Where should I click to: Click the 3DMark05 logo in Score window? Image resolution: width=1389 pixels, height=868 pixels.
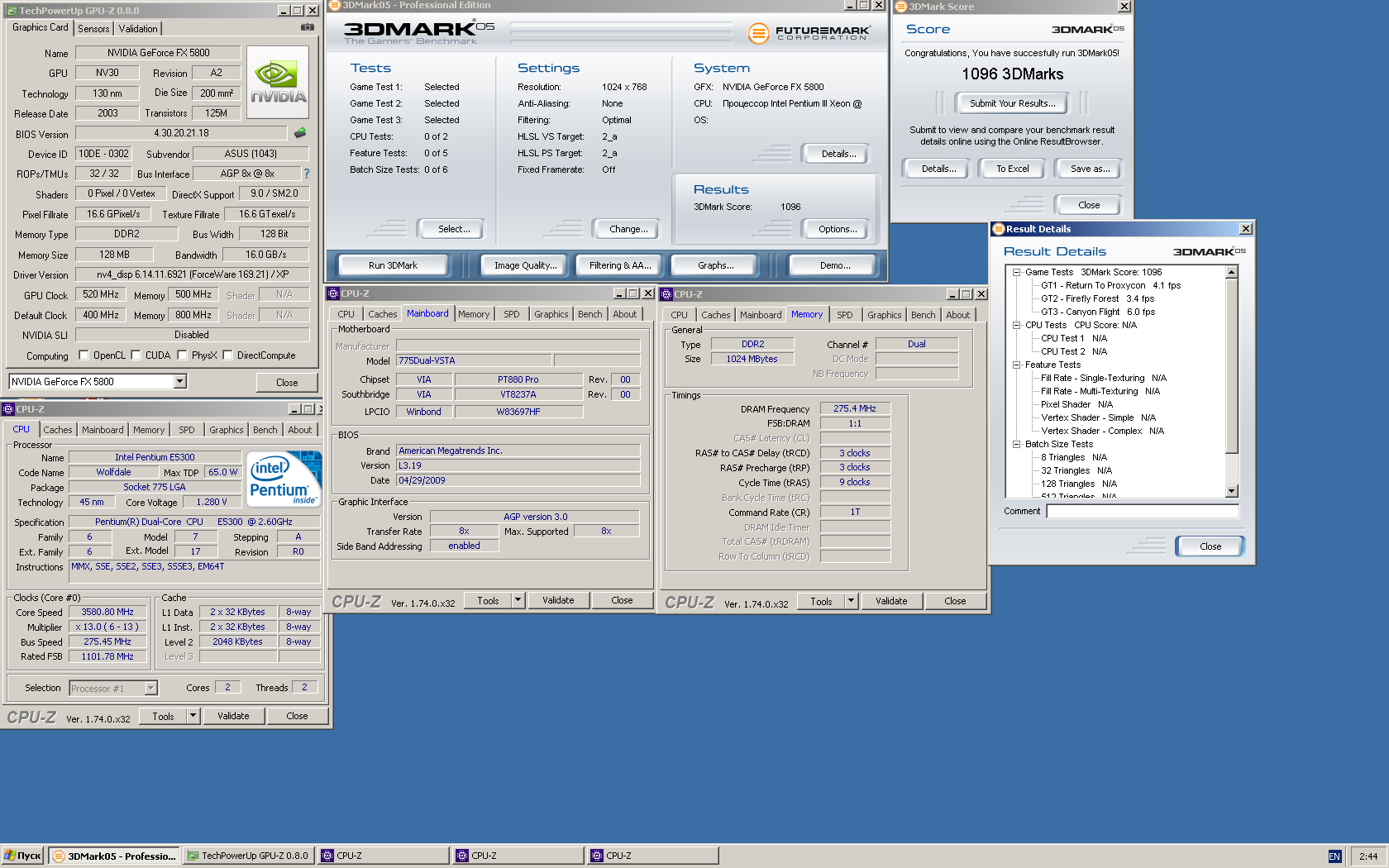pos(1087,29)
